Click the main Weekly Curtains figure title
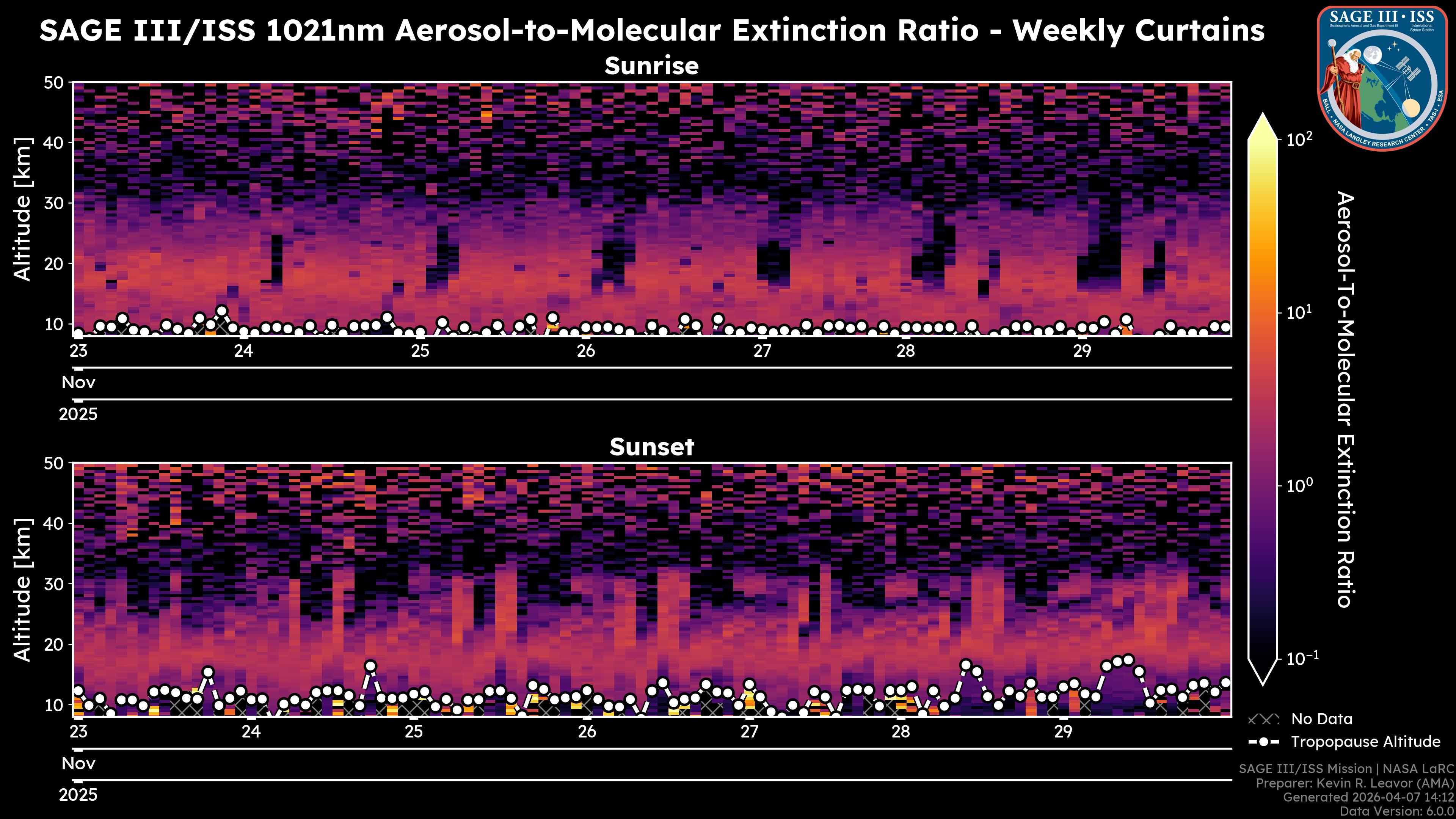1456x819 pixels. [651, 30]
